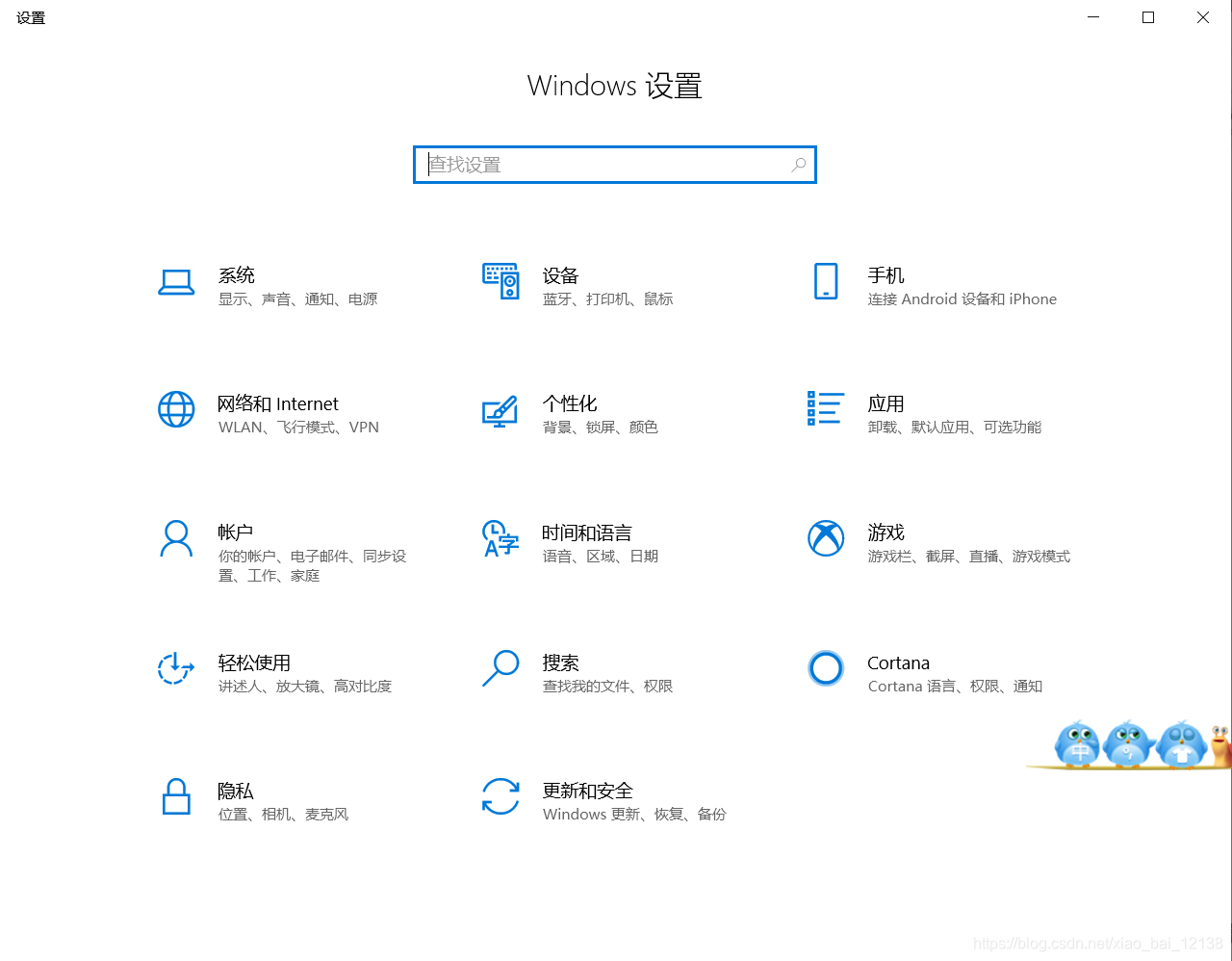Click the text 卸载、默认应用、可选功能
The image size is (1232, 961).
(x=955, y=428)
